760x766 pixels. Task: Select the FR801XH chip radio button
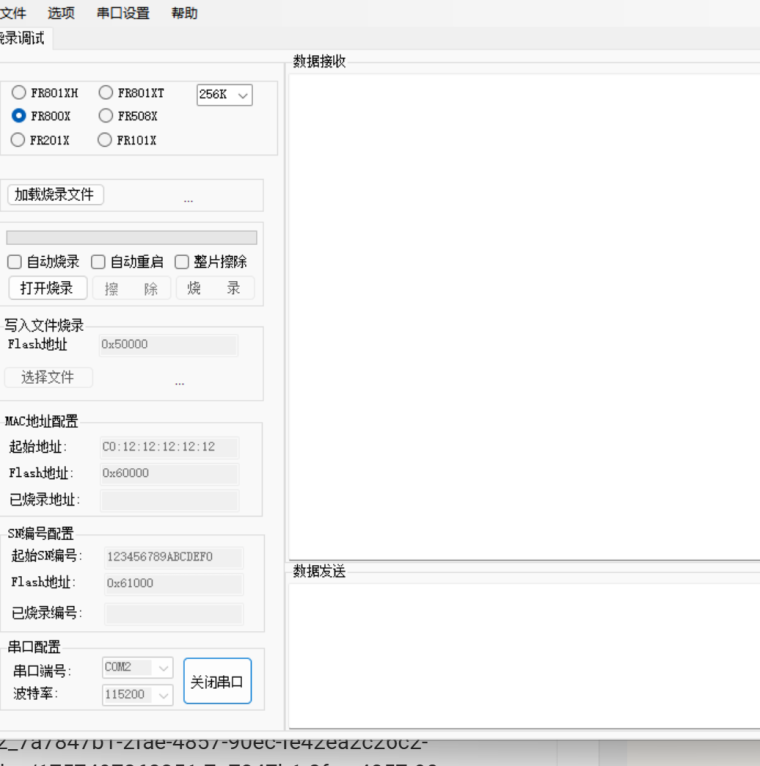pyautogui.click(x=19, y=93)
